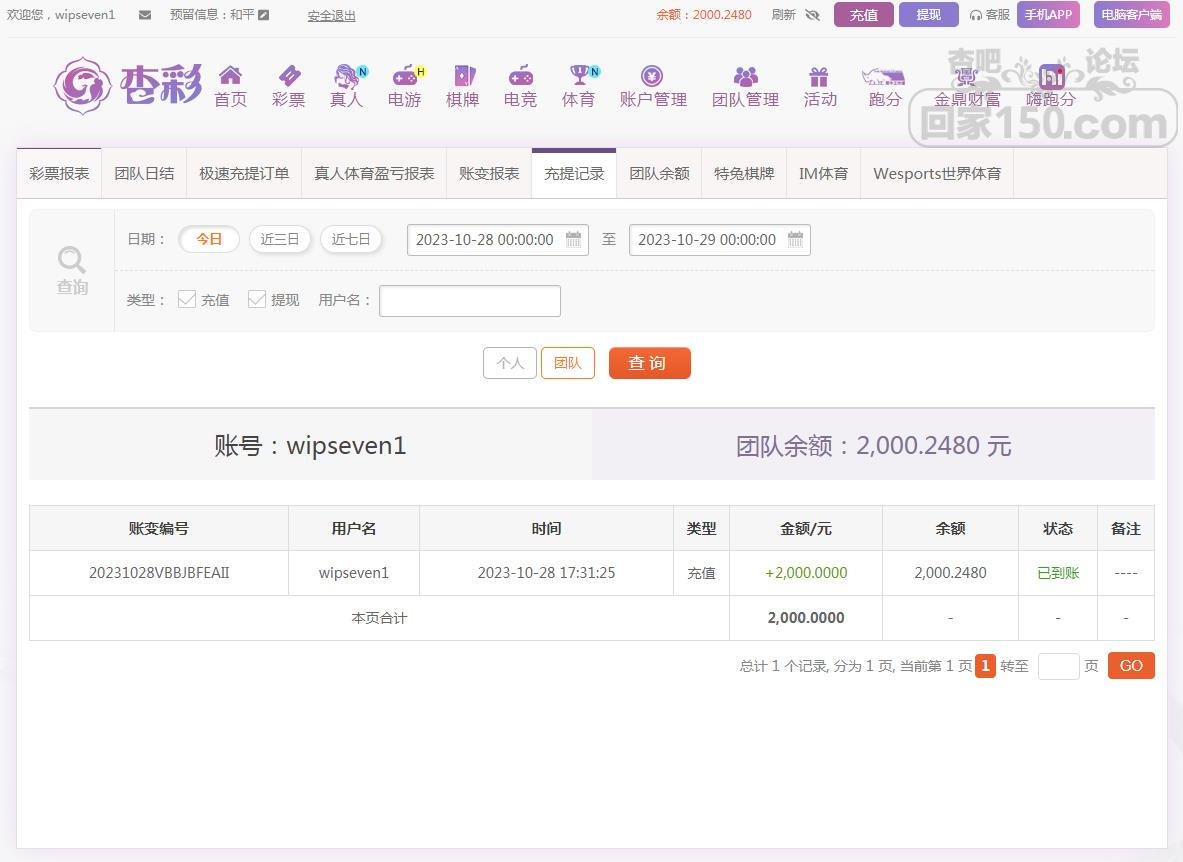Select the 电游 game controller icon
The image size is (1183, 862).
tap(404, 76)
